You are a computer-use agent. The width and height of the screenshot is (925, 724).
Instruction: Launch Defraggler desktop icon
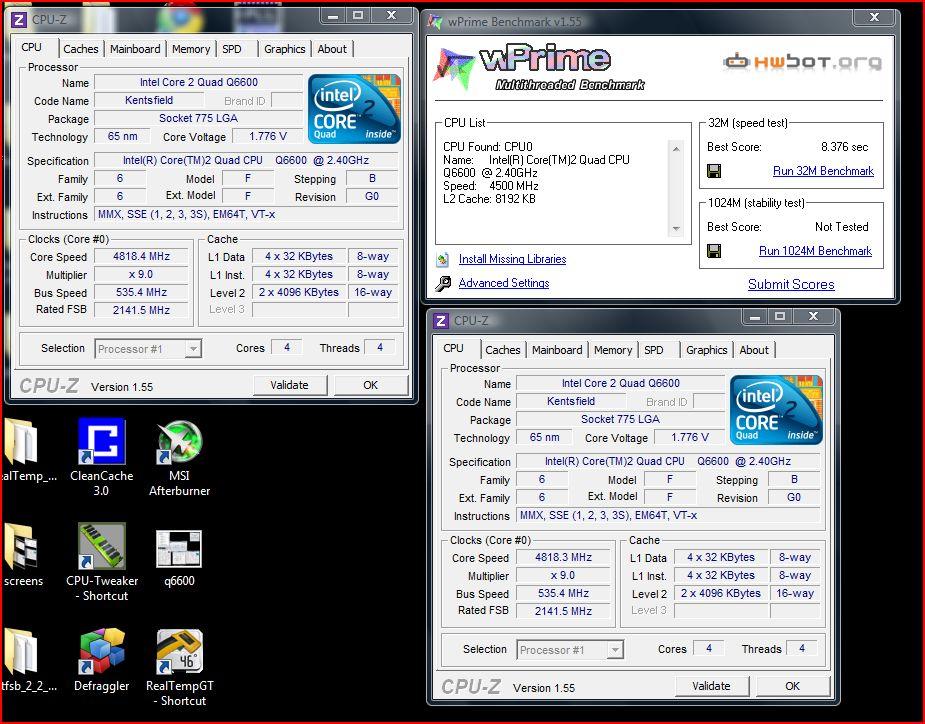click(x=101, y=651)
